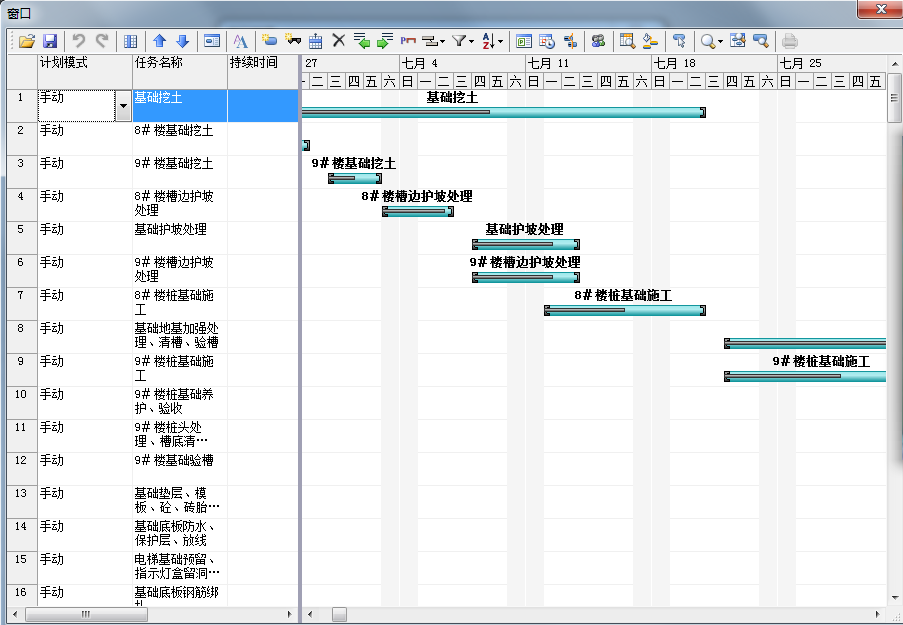Click the Open file folder icon

pos(26,41)
